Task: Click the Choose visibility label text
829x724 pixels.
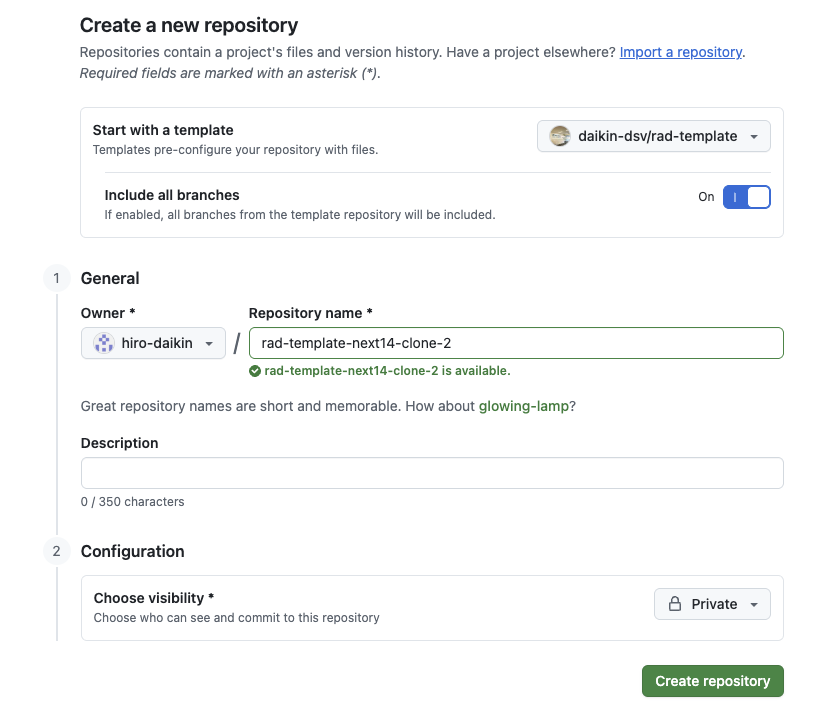Action: (x=154, y=598)
